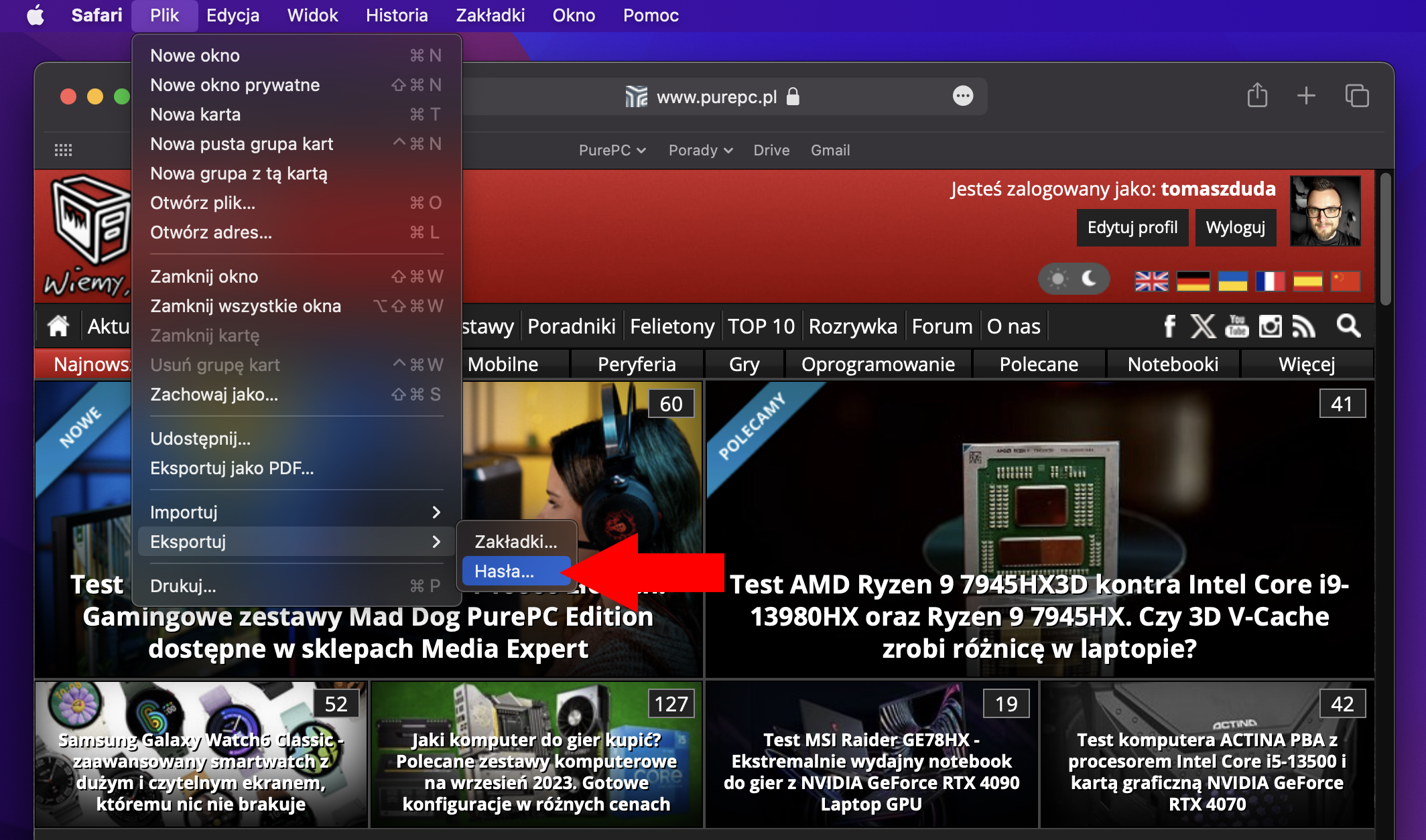Image resolution: width=1426 pixels, height=840 pixels.
Task: Switch the page to dark mode
Action: [x=1089, y=279]
